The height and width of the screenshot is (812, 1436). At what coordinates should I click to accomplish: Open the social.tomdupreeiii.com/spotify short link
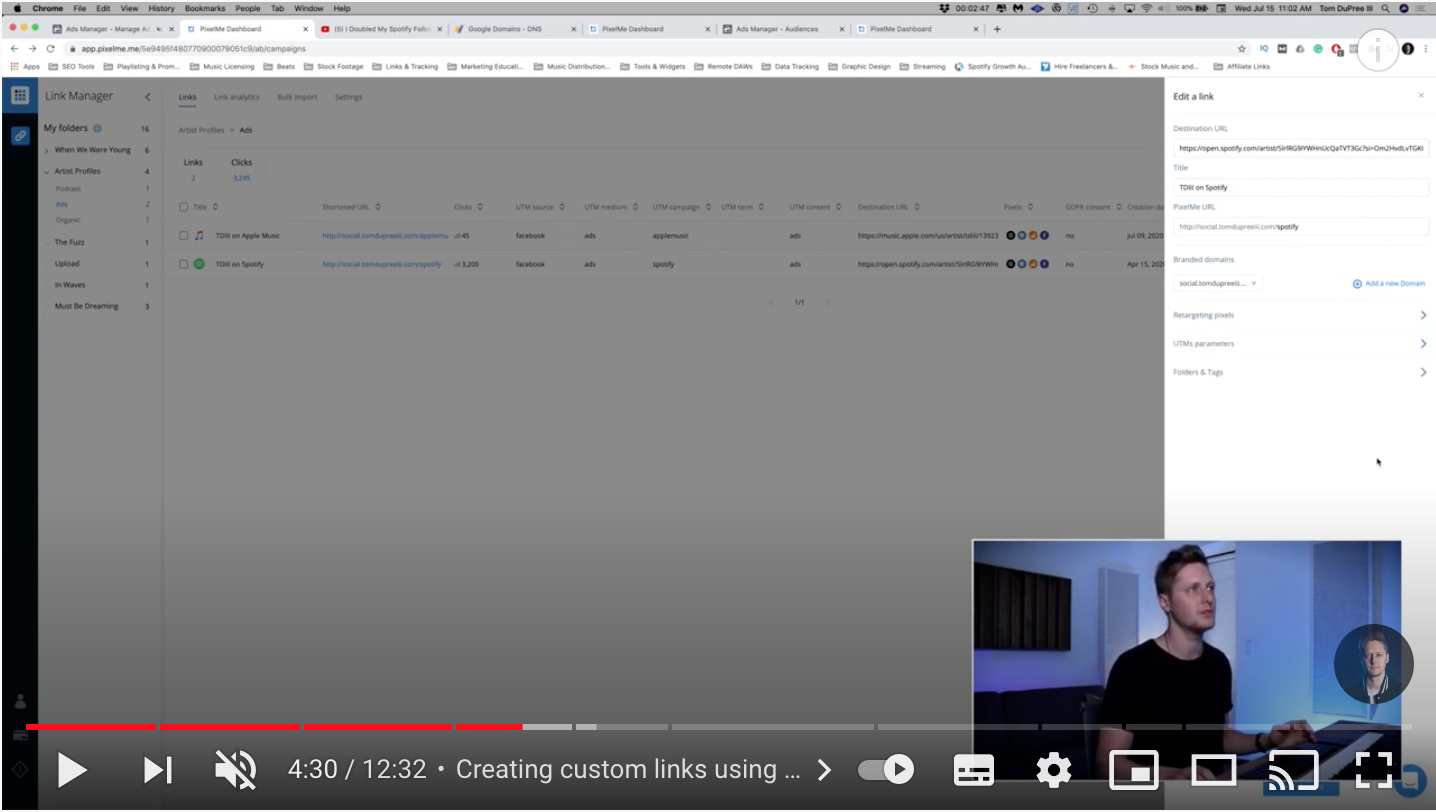click(x=382, y=264)
